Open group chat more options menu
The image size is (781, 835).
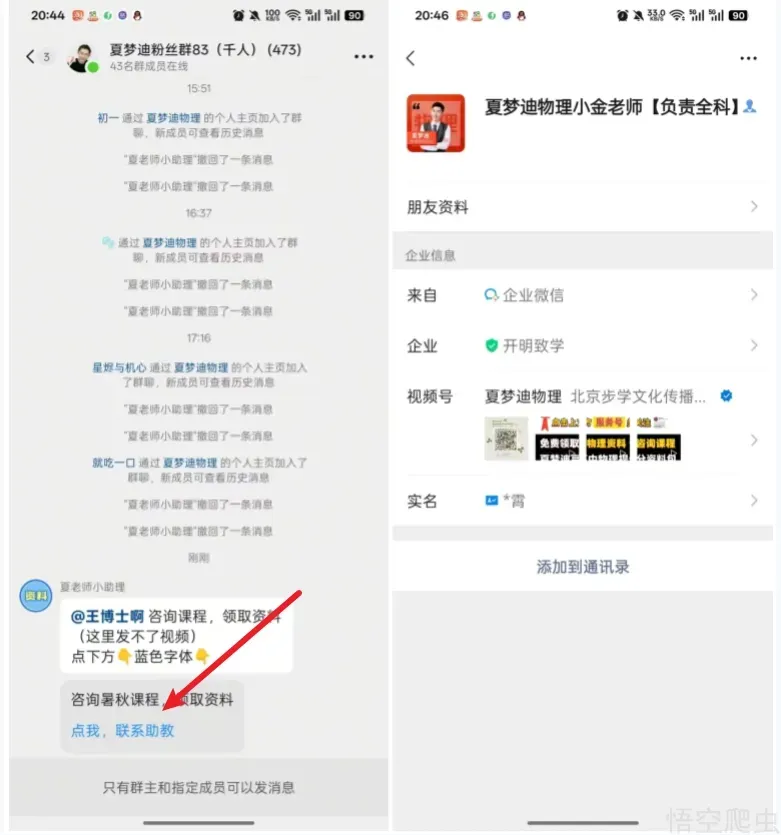364,56
